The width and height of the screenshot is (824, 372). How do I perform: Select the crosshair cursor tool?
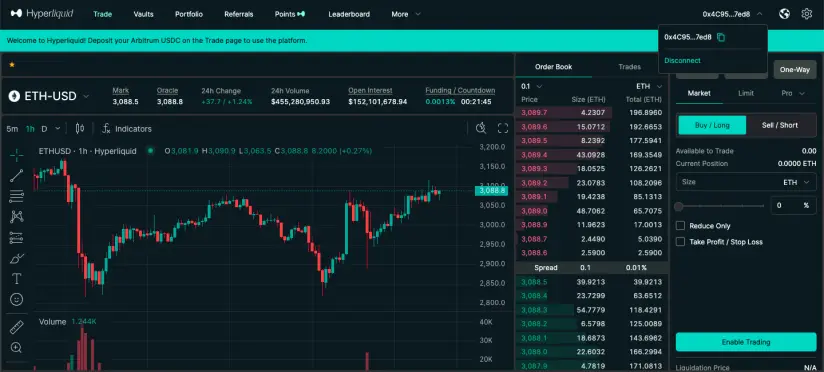tap(17, 155)
